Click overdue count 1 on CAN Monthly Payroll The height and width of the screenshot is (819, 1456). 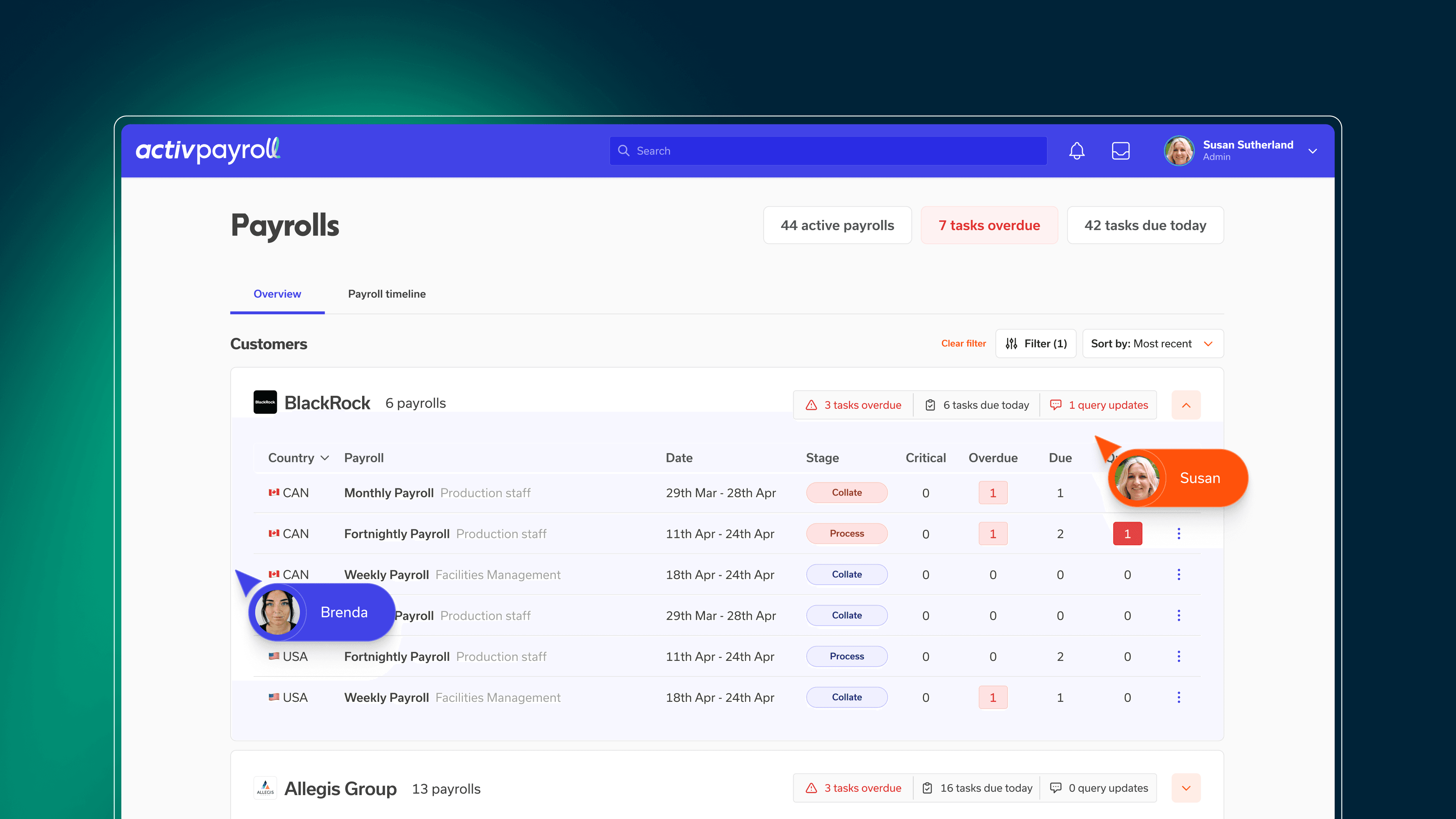[993, 493]
